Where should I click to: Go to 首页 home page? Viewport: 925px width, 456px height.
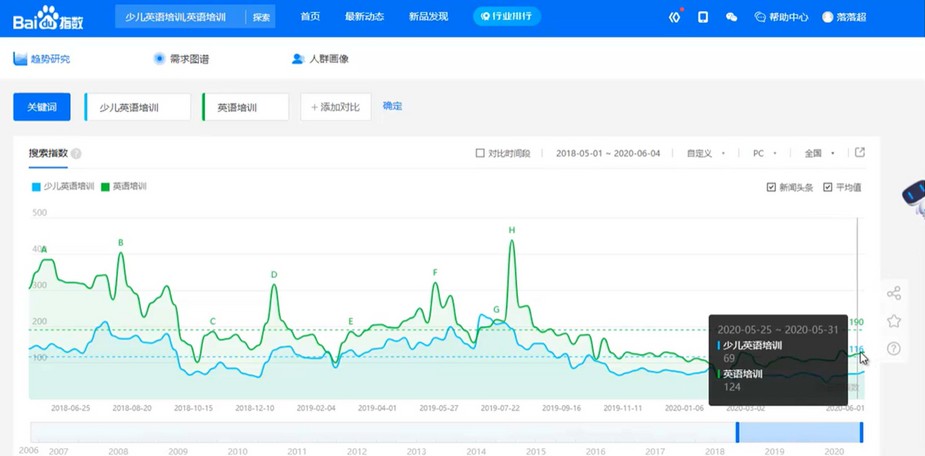pos(310,17)
